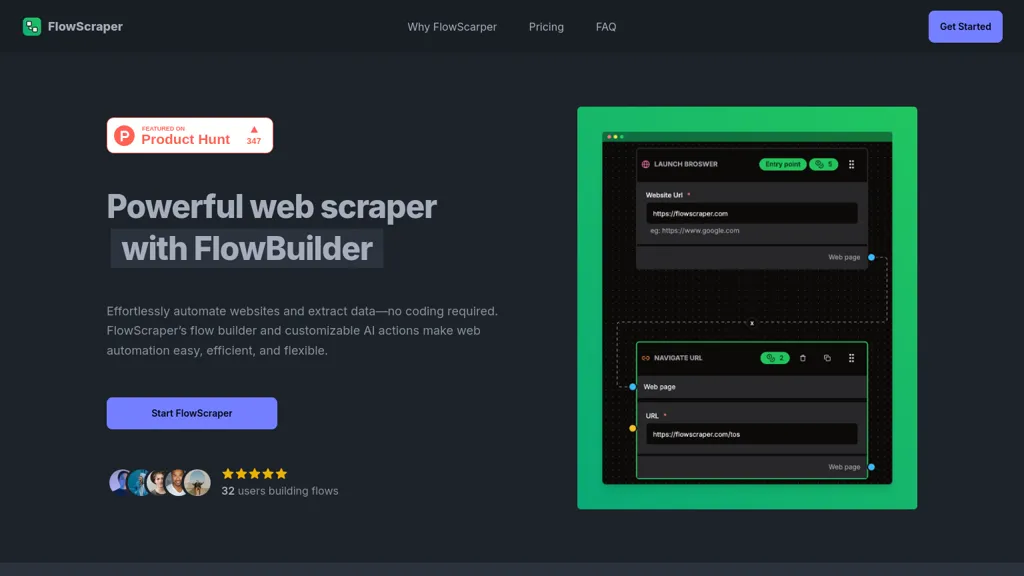Duplicate the Navigate URL node with copy icon

pyautogui.click(x=827, y=358)
